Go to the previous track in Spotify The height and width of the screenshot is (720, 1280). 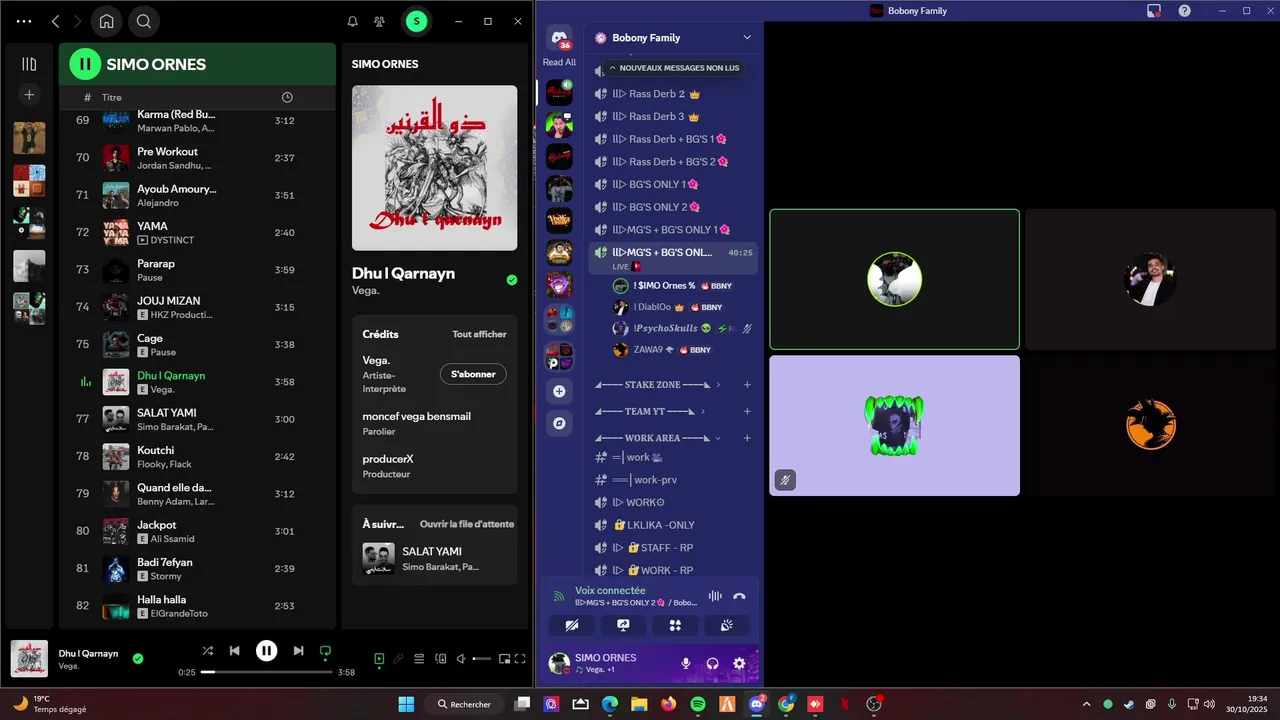[x=234, y=651]
